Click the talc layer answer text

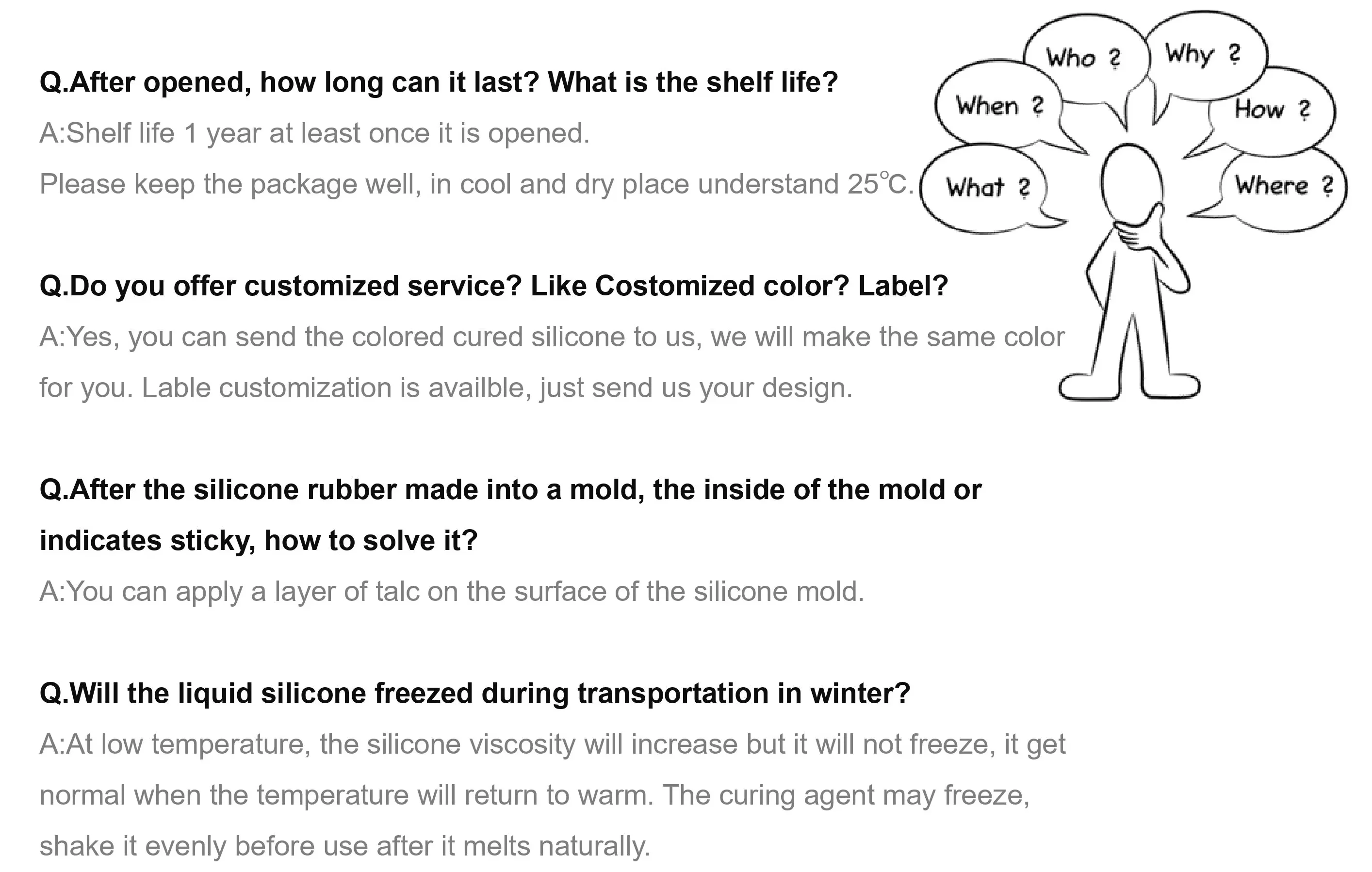(451, 591)
